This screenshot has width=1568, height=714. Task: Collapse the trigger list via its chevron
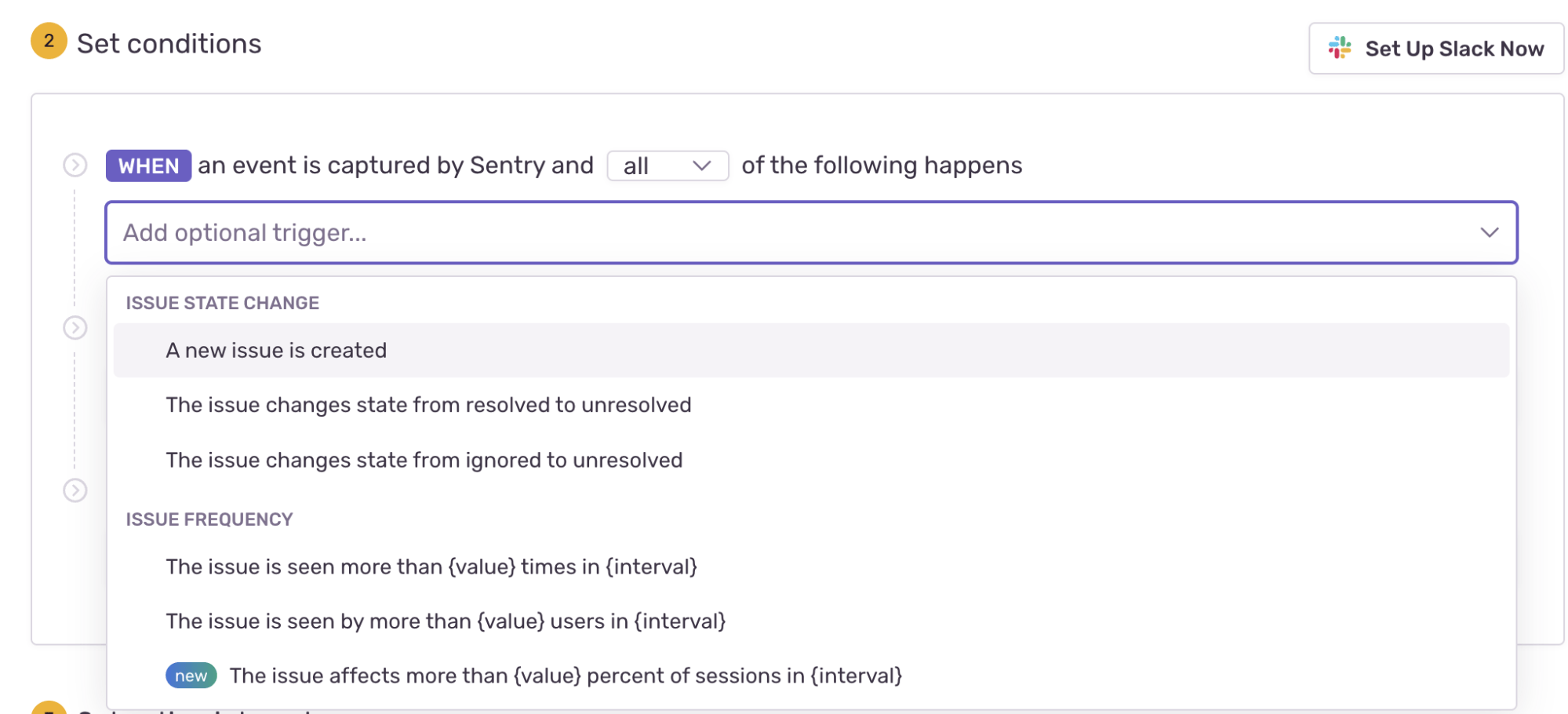pyautogui.click(x=1489, y=233)
